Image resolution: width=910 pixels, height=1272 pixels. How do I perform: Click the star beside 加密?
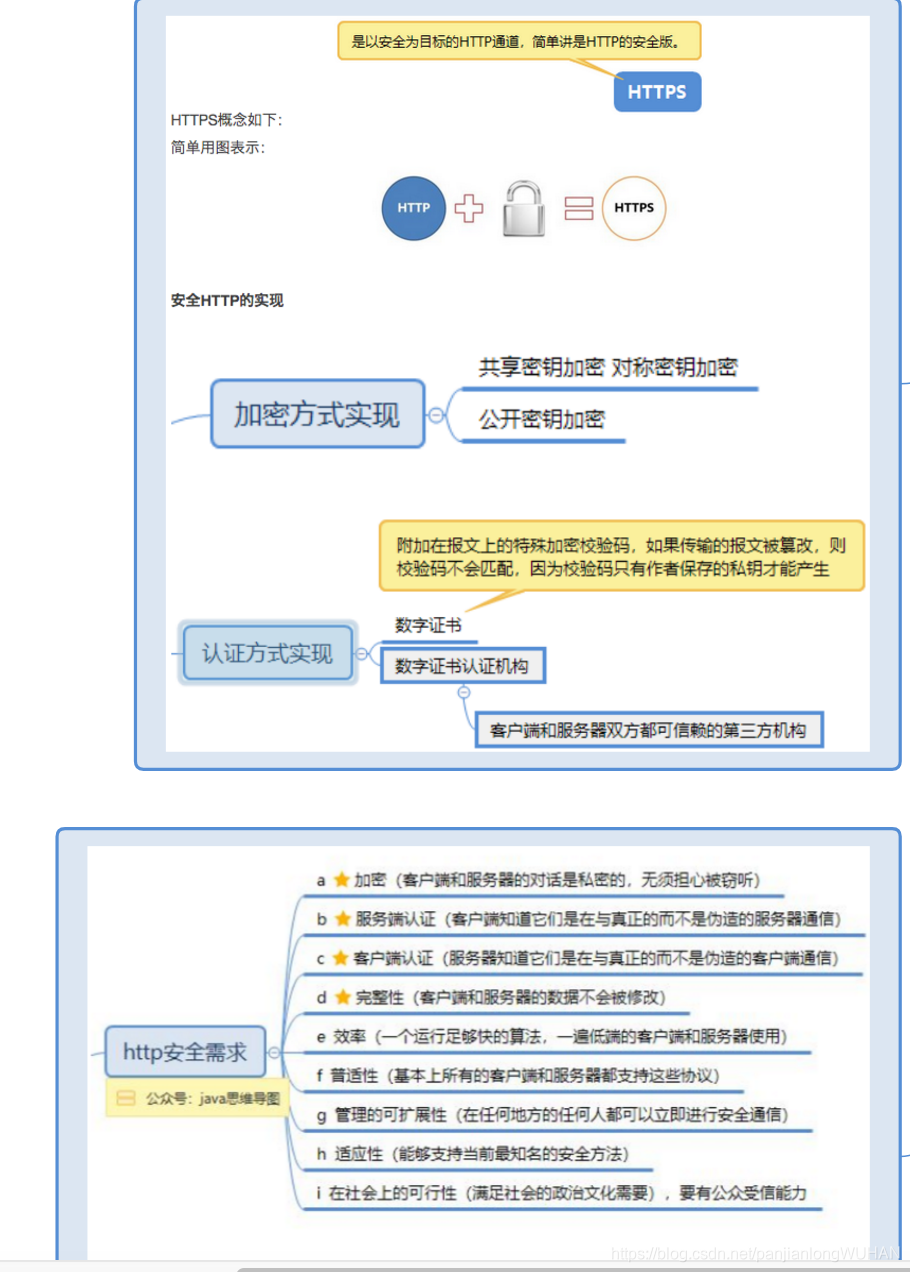click(341, 880)
